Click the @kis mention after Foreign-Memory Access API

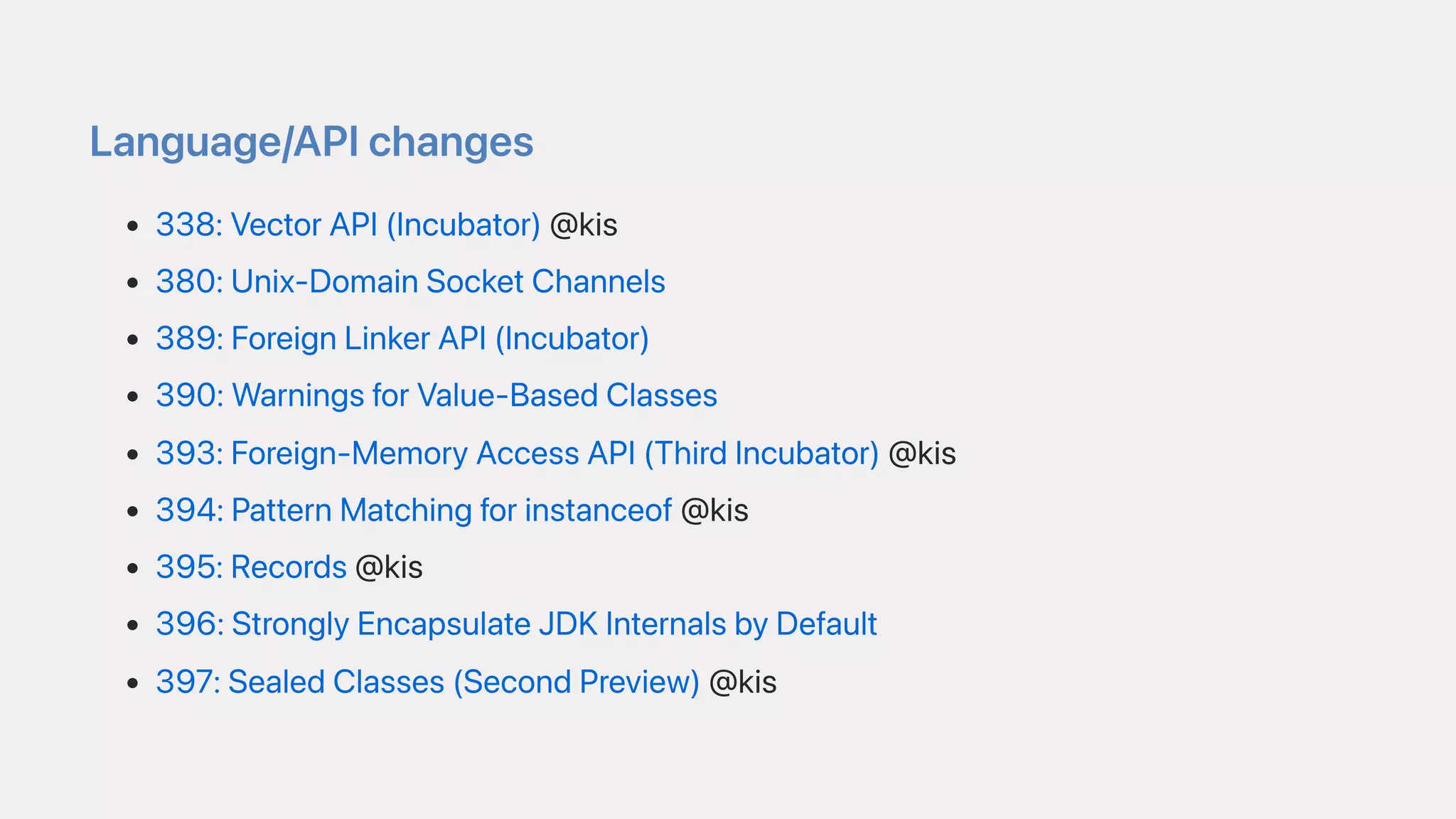922,454
